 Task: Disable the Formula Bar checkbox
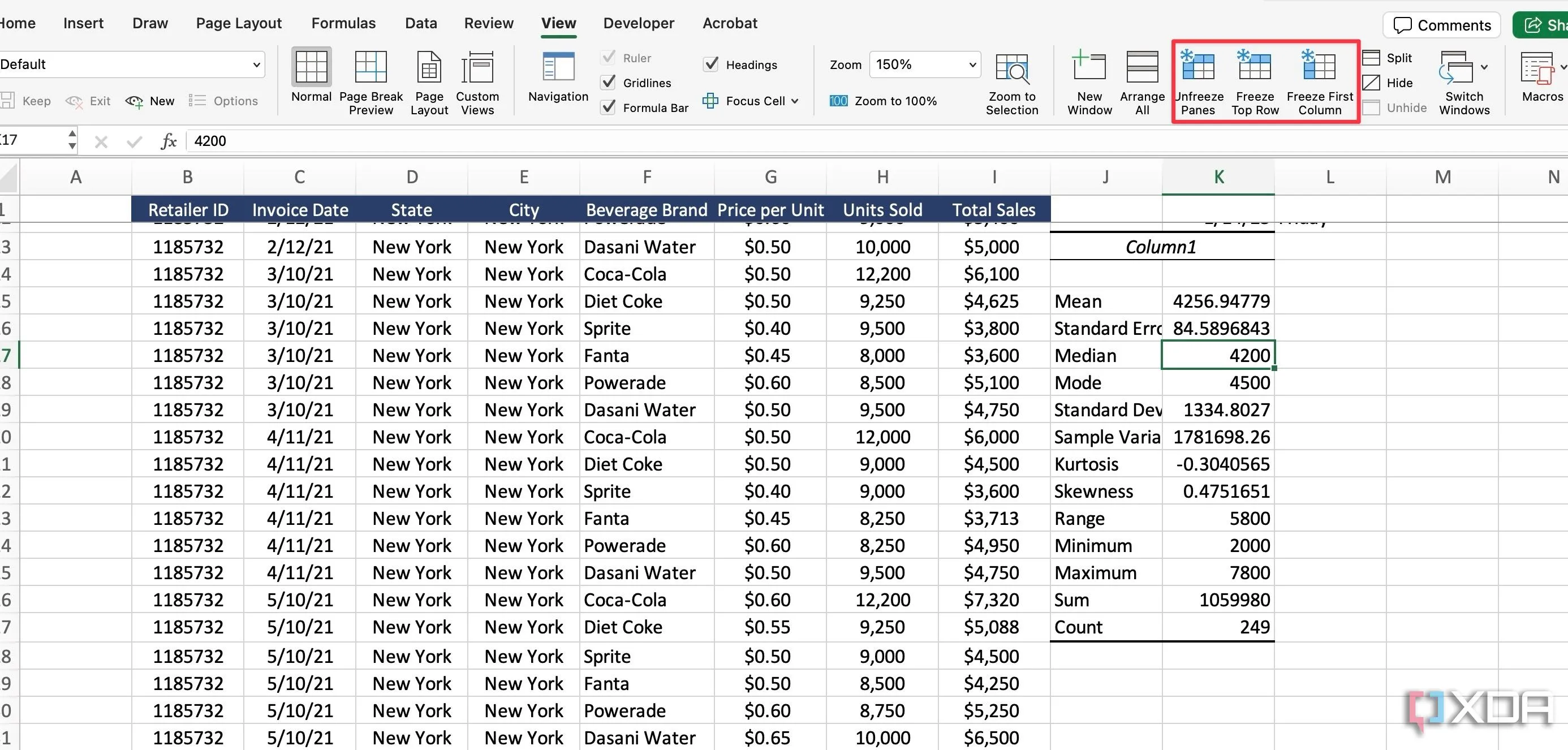(608, 107)
